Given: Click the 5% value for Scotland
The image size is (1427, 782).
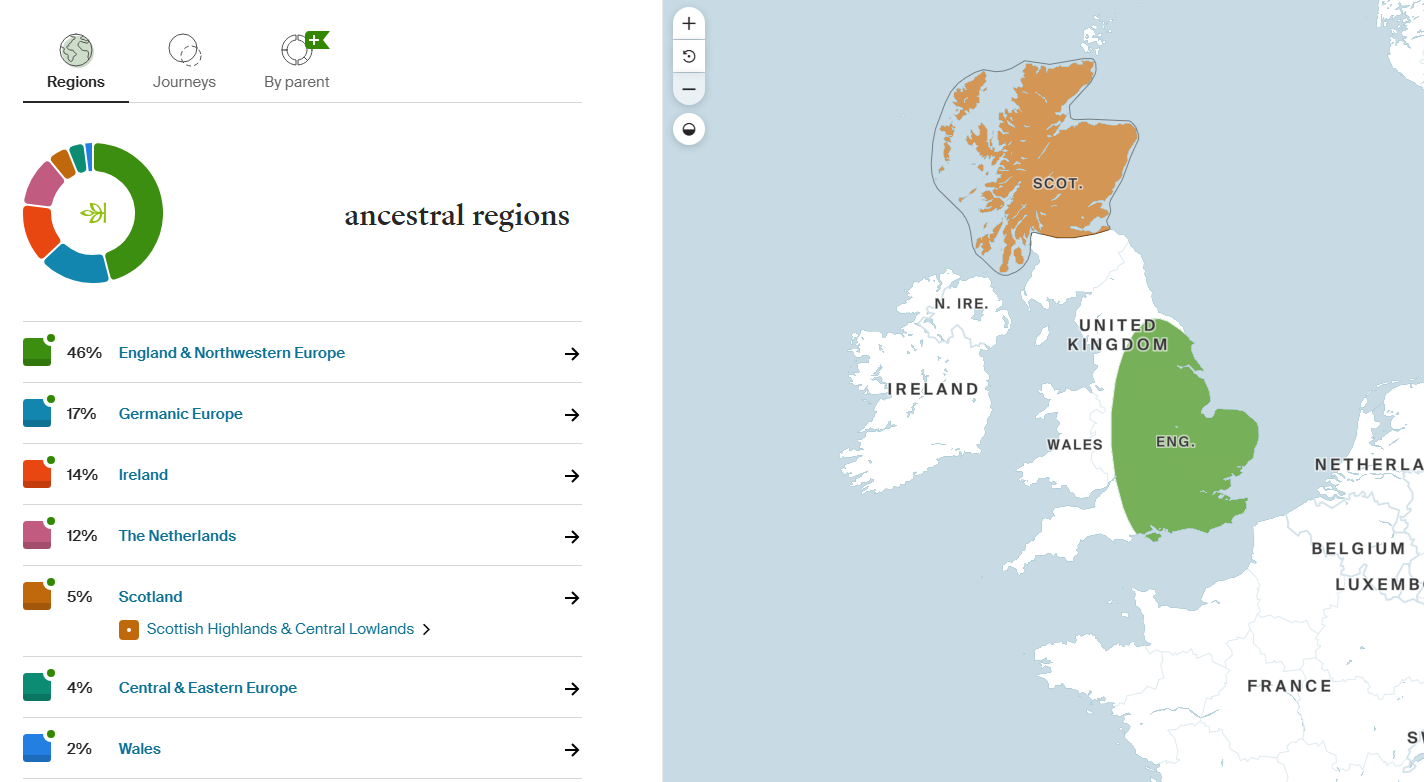Looking at the screenshot, I should click(x=79, y=597).
